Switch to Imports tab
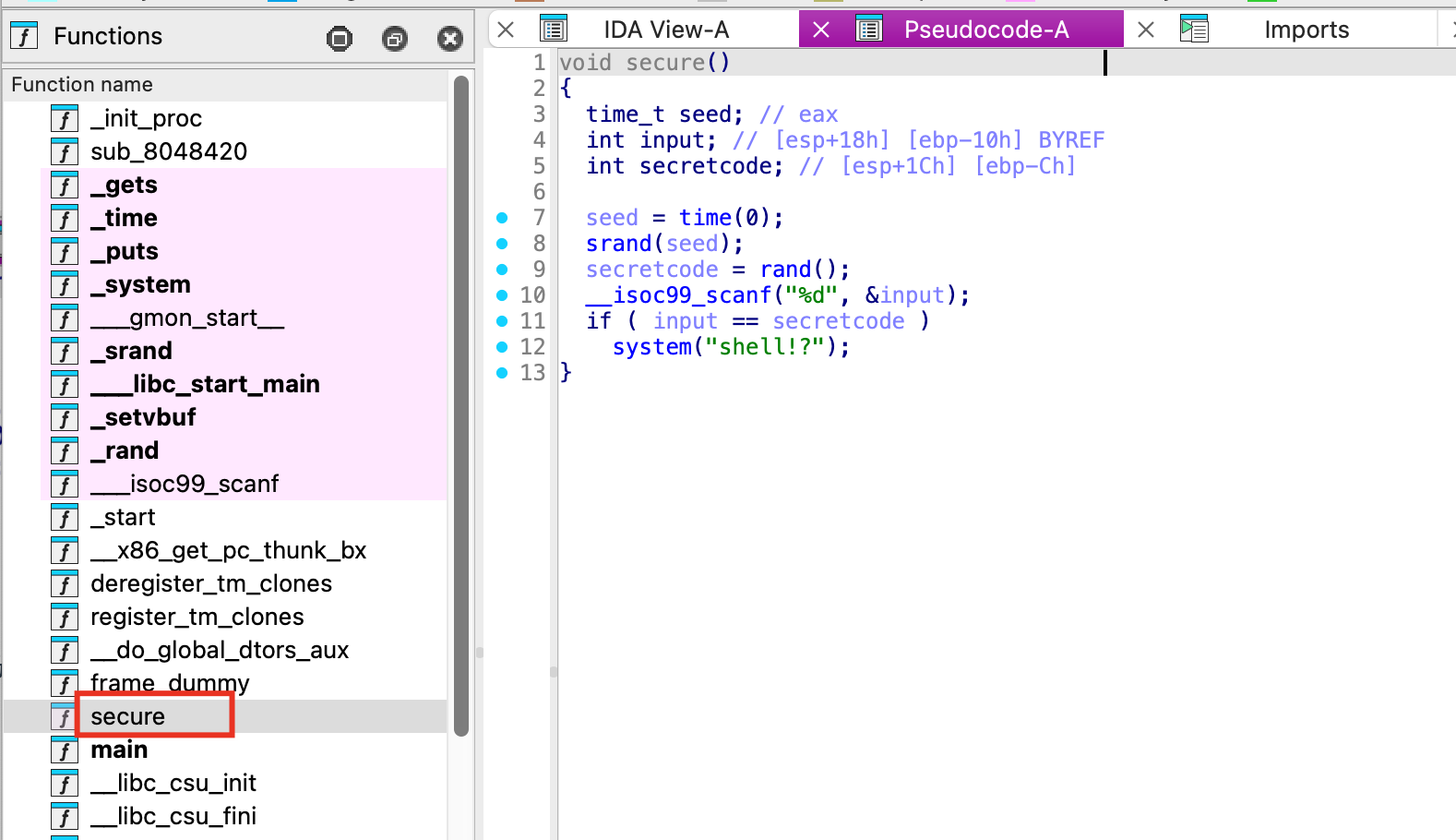Viewport: 1456px width, 840px height. click(x=1307, y=30)
